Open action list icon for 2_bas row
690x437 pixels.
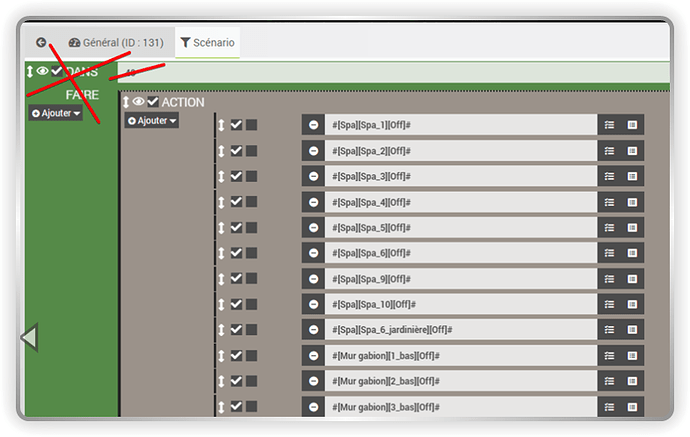pyautogui.click(x=609, y=381)
